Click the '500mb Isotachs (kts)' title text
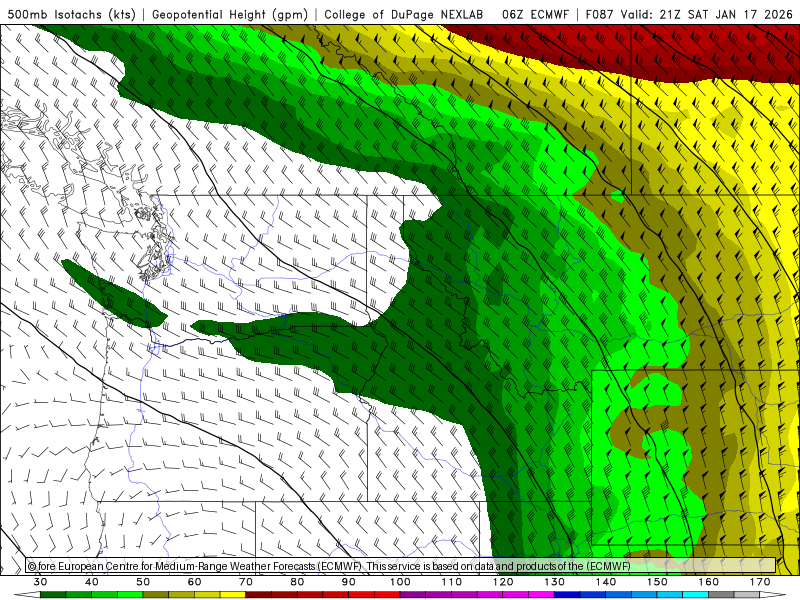 point(71,14)
